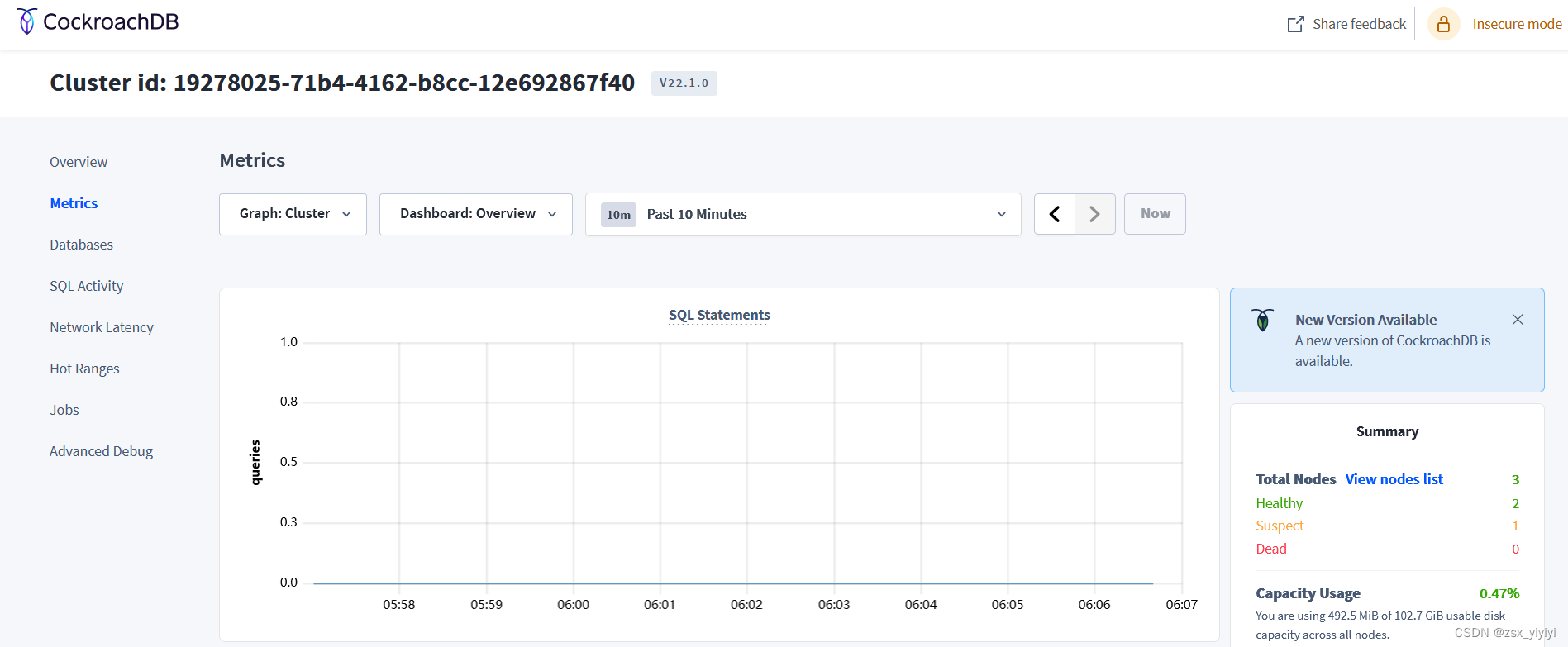
Task: Open the Graph: Cluster dropdown
Action: [x=293, y=214]
